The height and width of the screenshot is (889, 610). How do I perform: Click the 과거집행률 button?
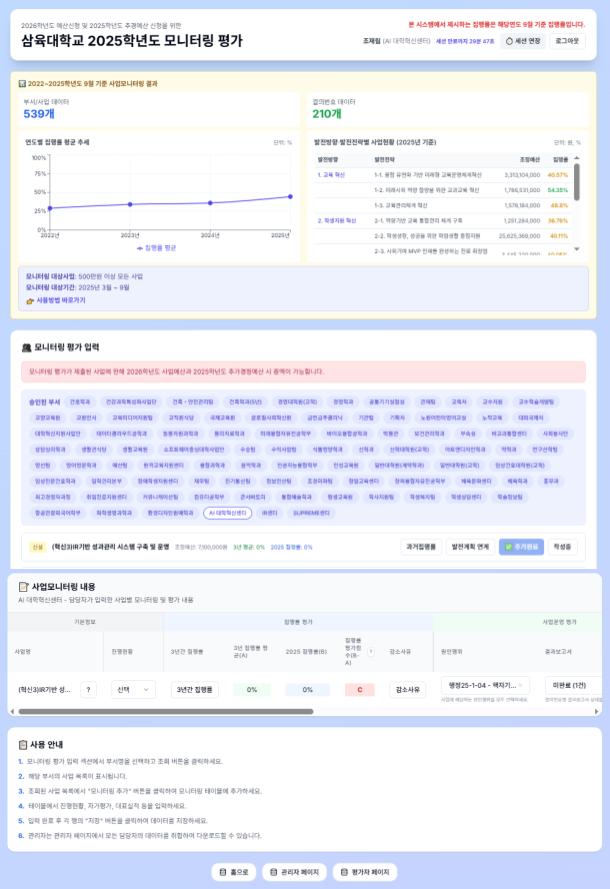click(421, 547)
